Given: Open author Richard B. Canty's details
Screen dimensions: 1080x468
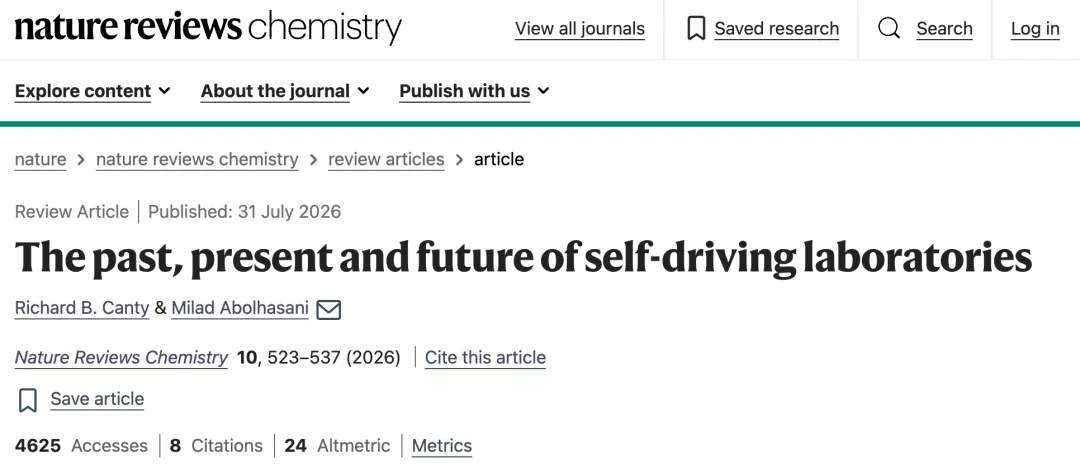Looking at the screenshot, I should [x=82, y=308].
